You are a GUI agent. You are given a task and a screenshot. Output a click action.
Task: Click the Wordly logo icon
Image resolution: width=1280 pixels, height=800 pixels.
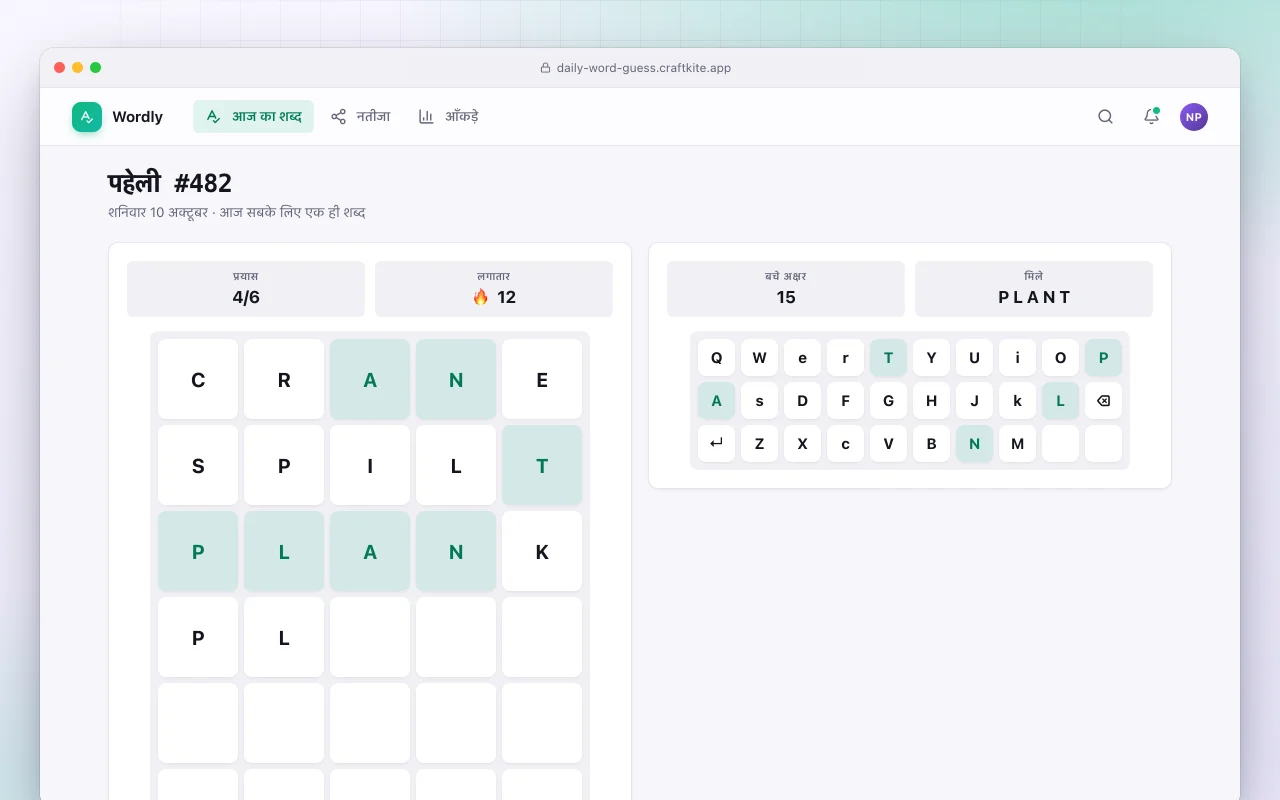tap(87, 117)
